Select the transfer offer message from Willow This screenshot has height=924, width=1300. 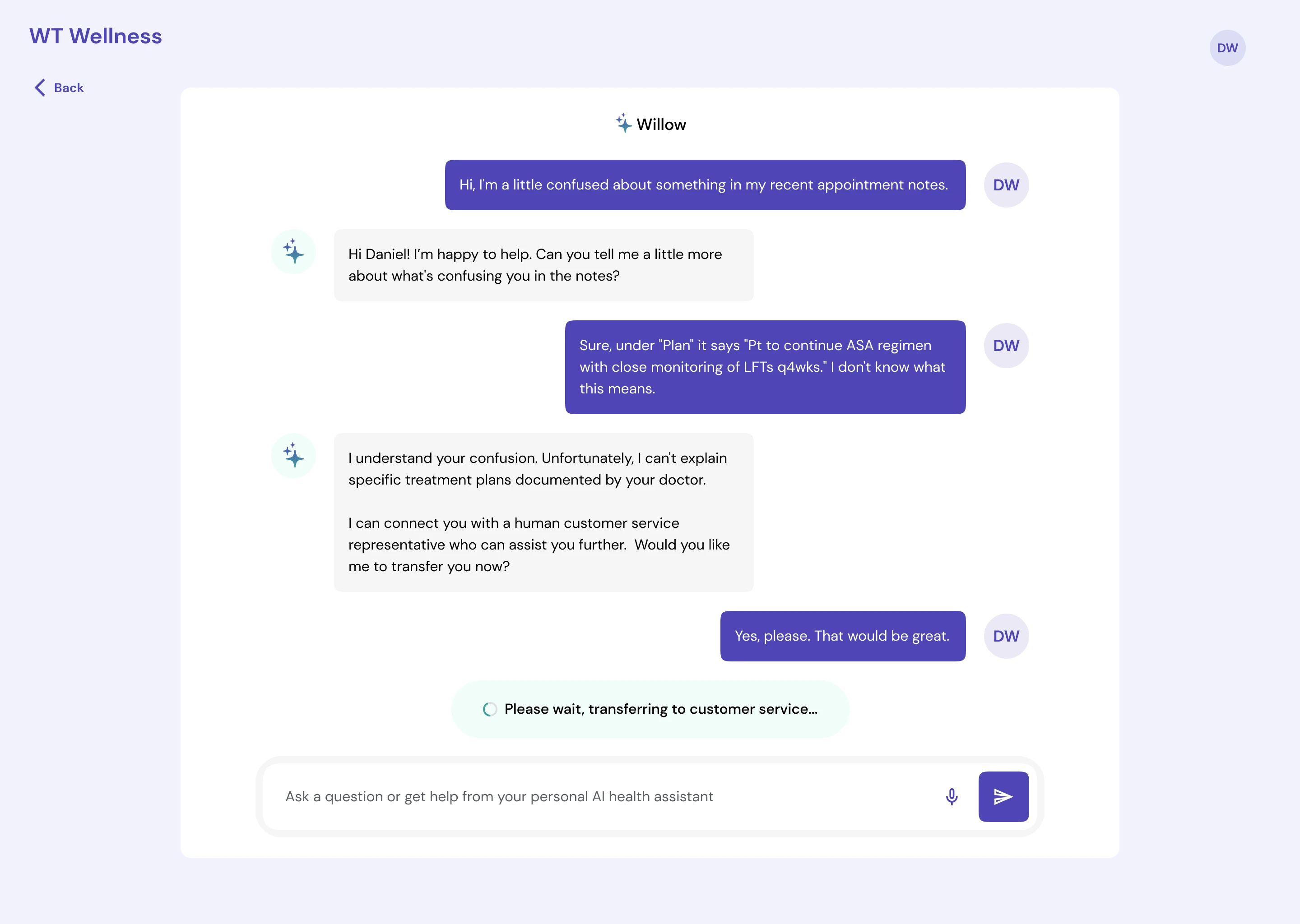coord(543,512)
